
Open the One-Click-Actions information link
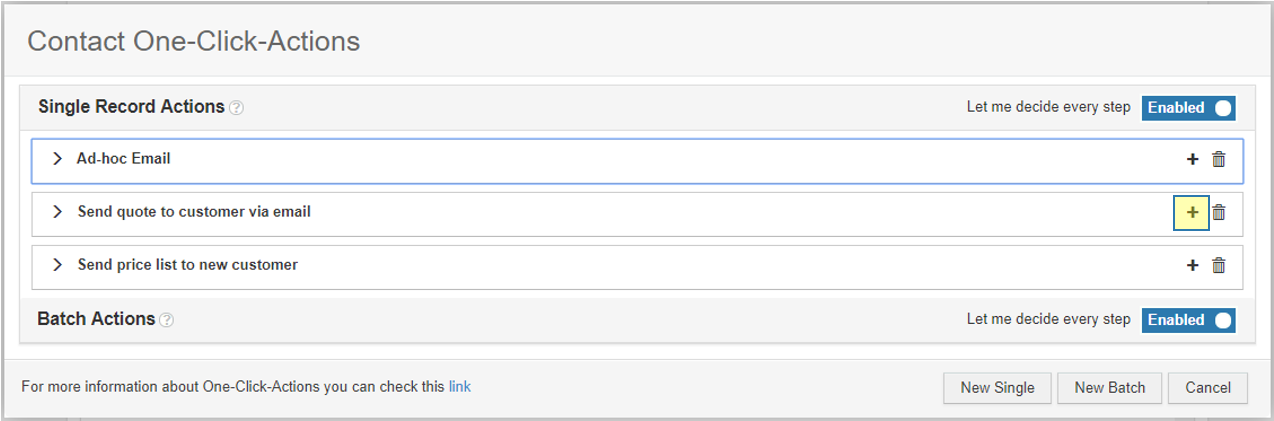(460, 386)
